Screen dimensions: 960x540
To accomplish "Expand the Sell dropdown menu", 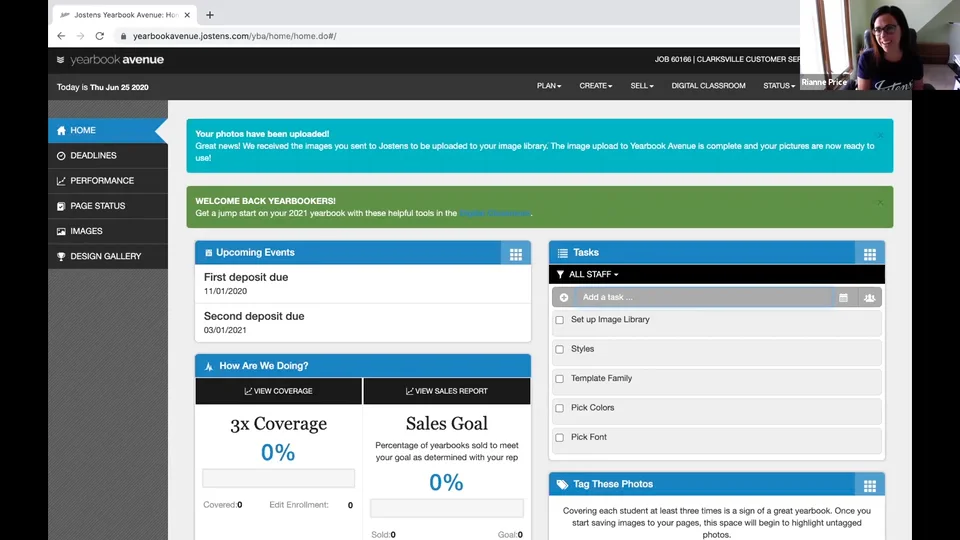I will point(642,86).
